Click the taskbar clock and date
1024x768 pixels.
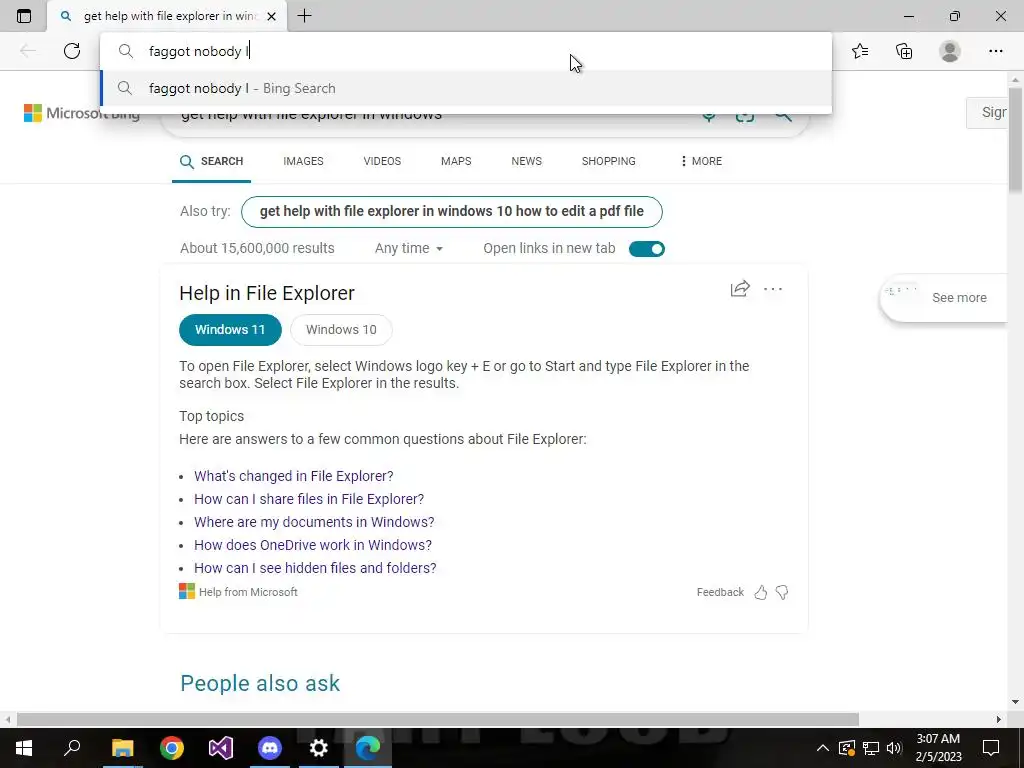(938, 748)
